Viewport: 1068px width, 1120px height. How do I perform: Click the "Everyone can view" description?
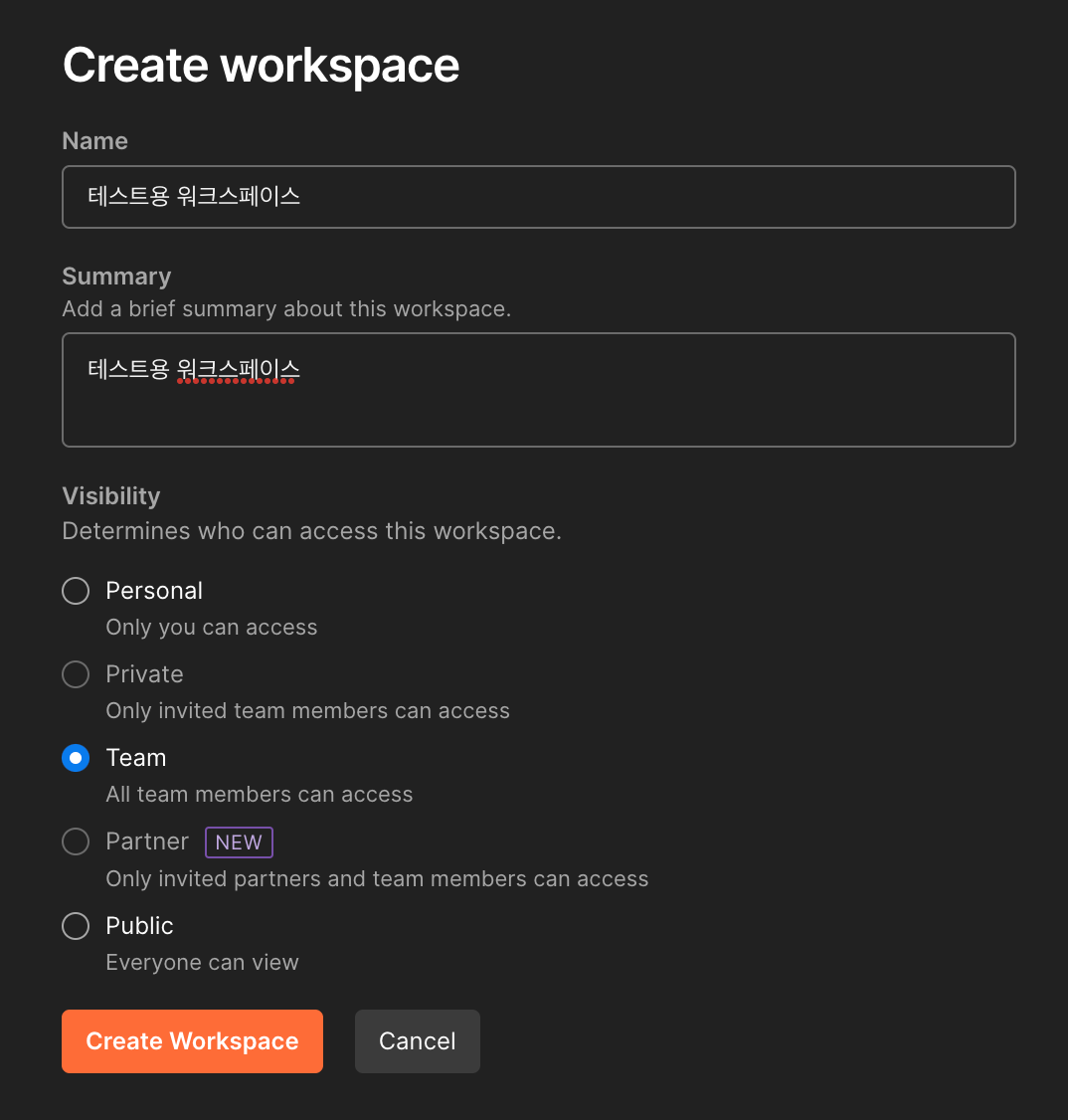click(202, 962)
